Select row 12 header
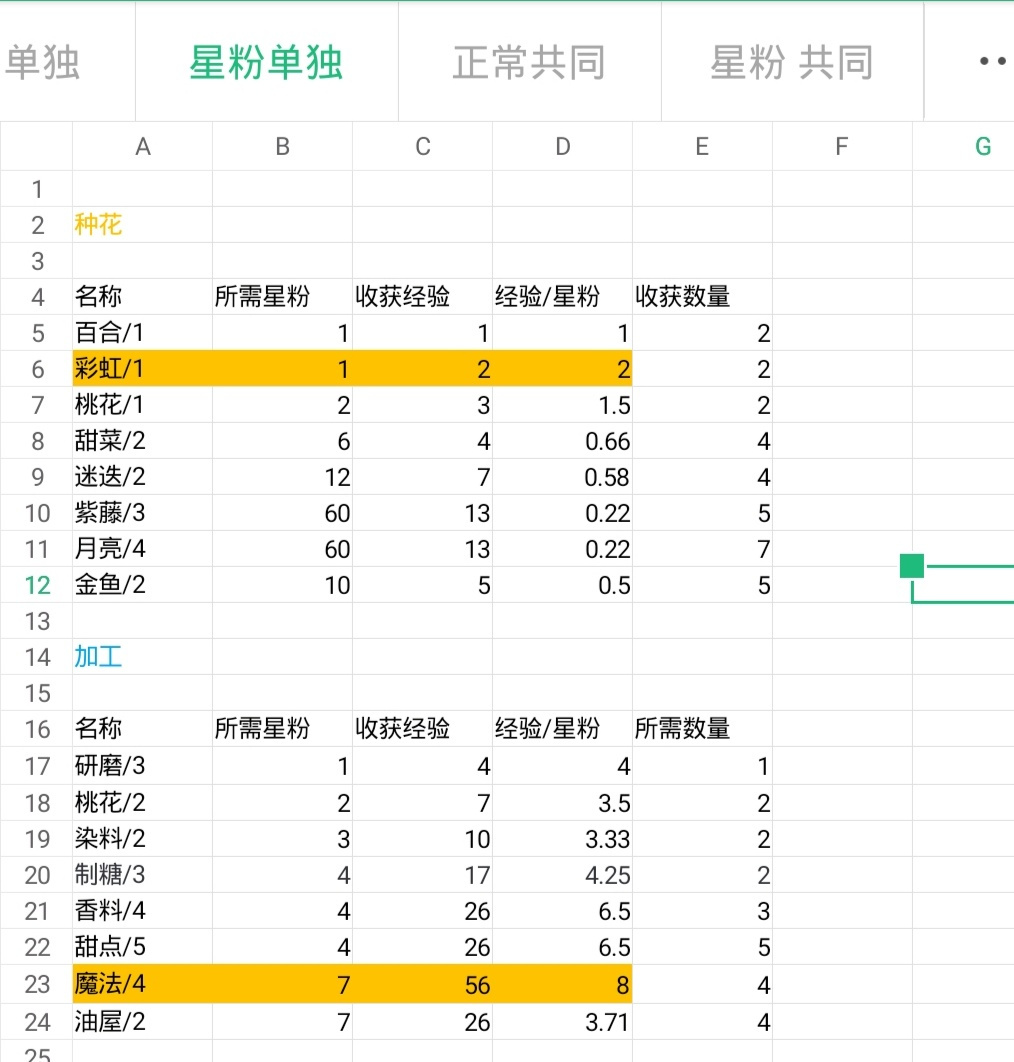The width and height of the screenshot is (1014, 1062). (37, 585)
